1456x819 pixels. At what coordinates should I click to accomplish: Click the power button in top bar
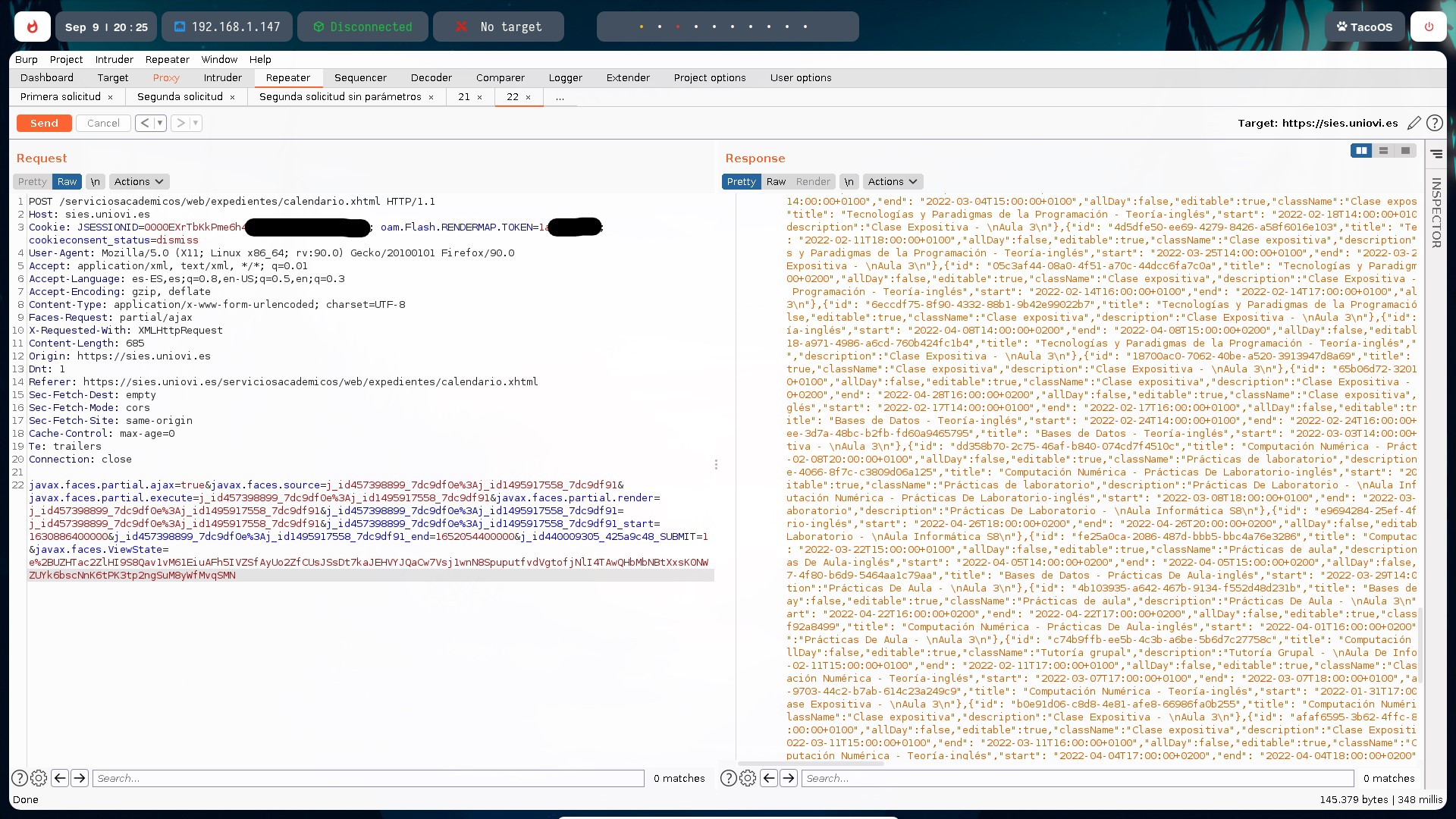(x=1429, y=27)
